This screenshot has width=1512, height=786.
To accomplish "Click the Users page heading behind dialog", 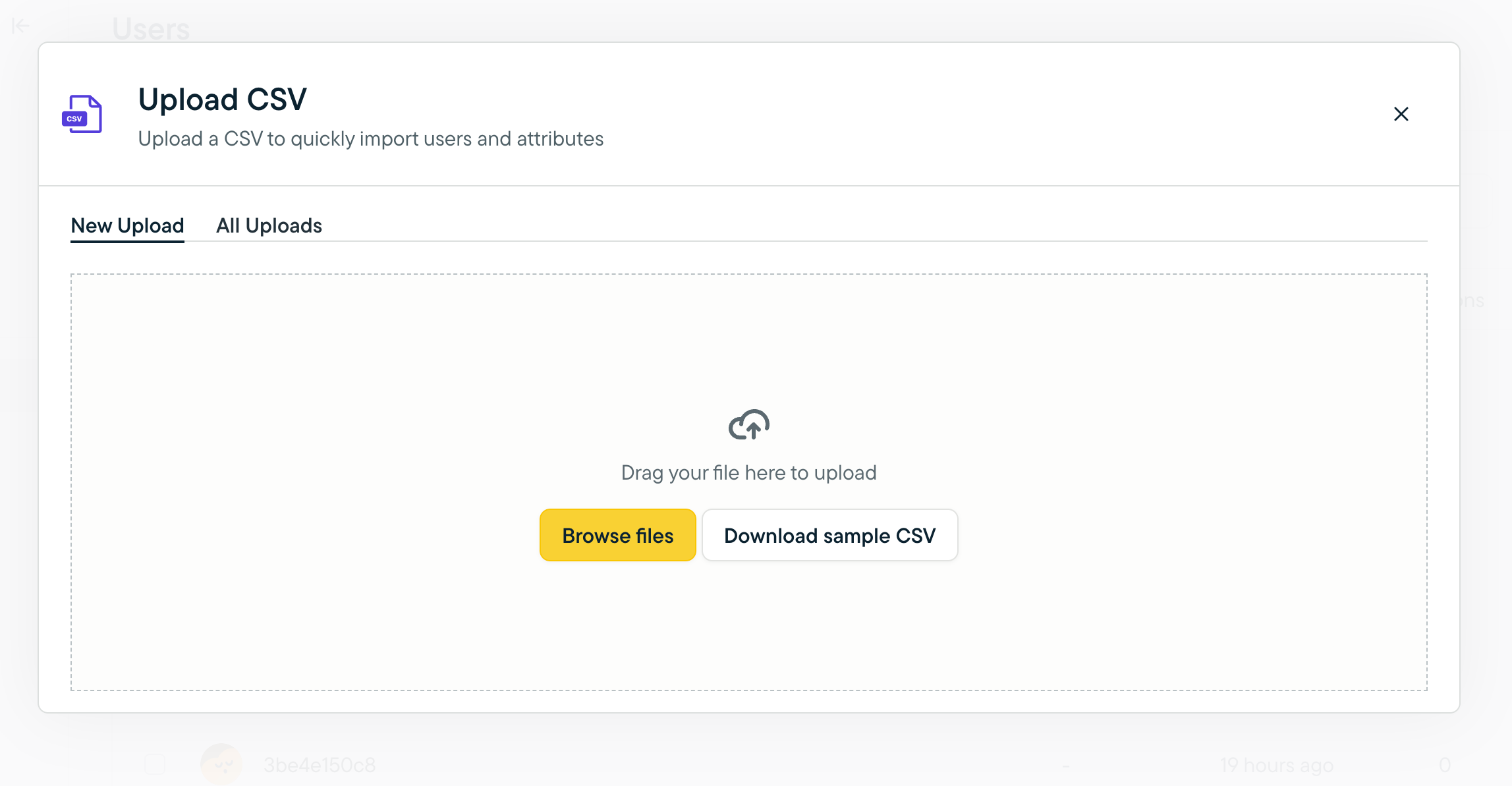I will (151, 29).
